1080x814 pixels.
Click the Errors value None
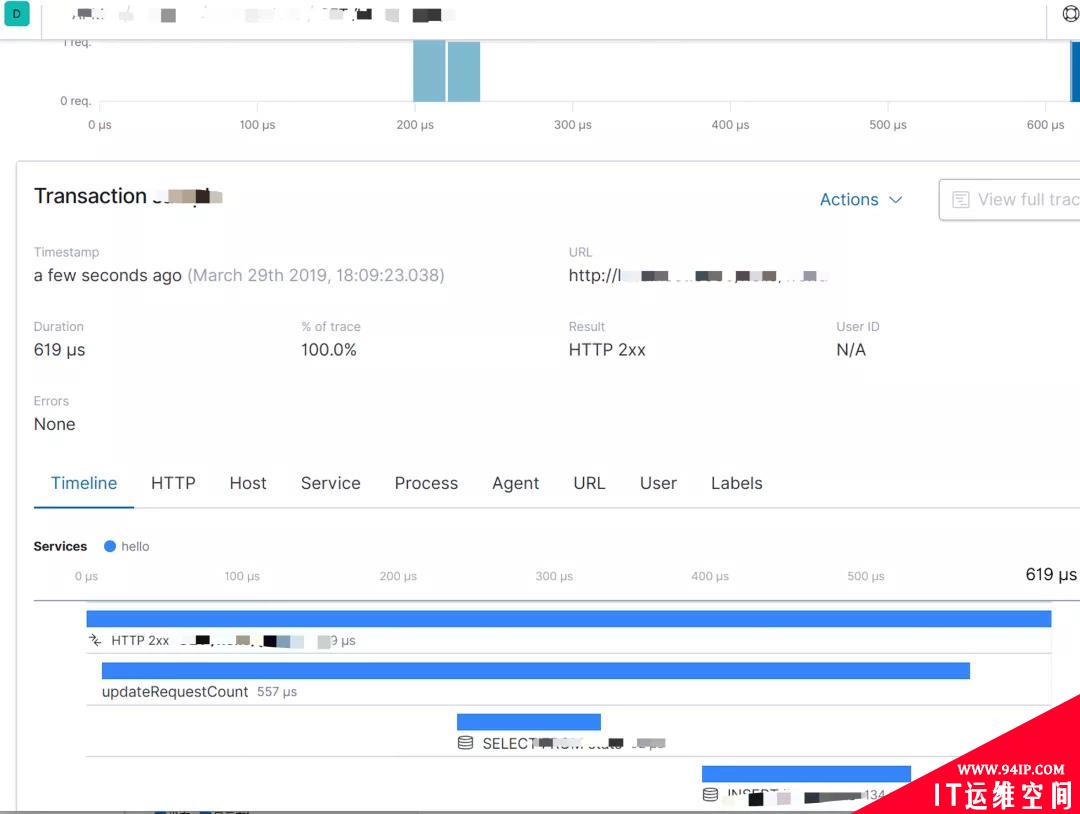[54, 424]
